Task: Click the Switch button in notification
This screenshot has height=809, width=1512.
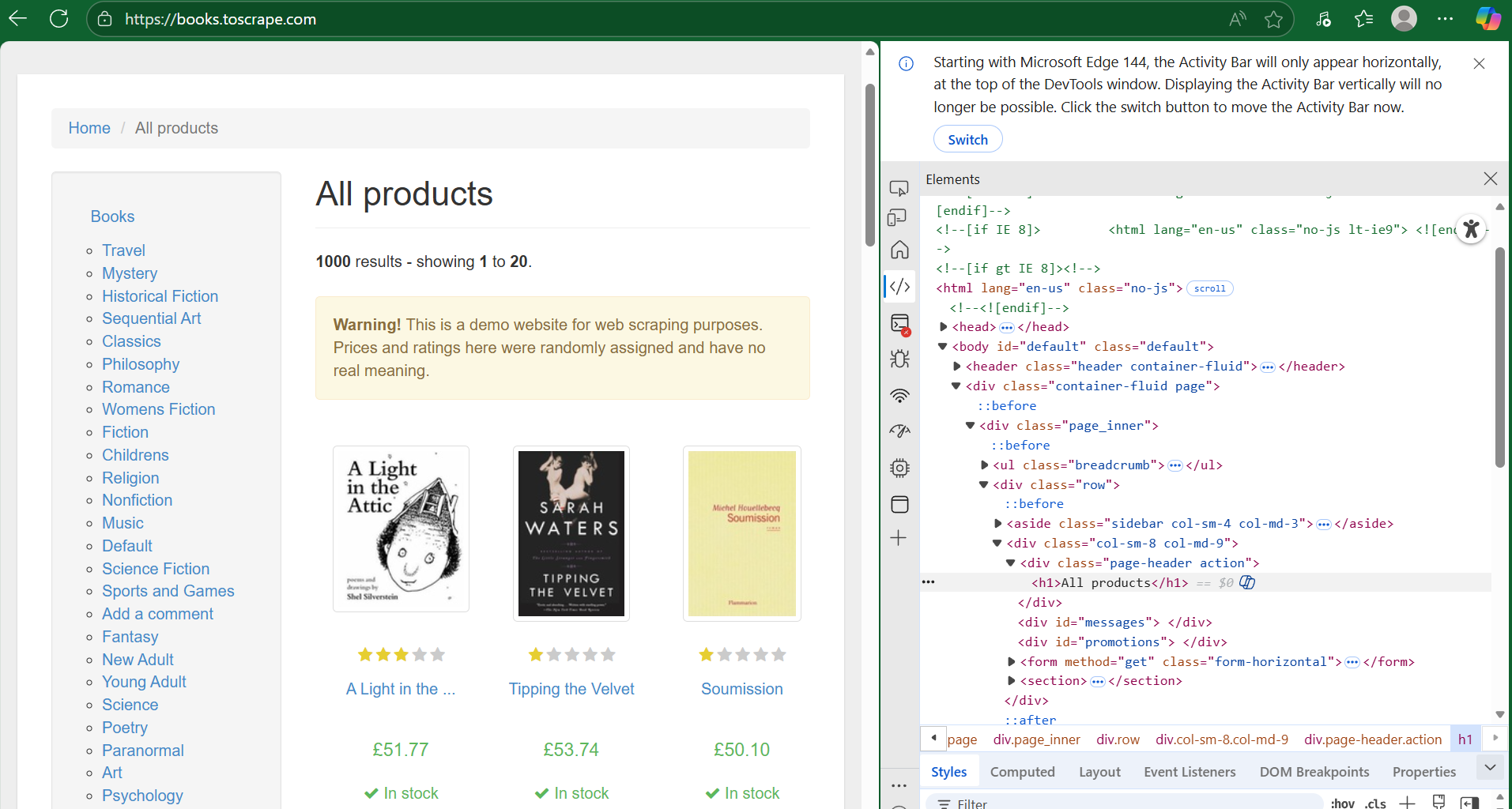Action: (967, 139)
